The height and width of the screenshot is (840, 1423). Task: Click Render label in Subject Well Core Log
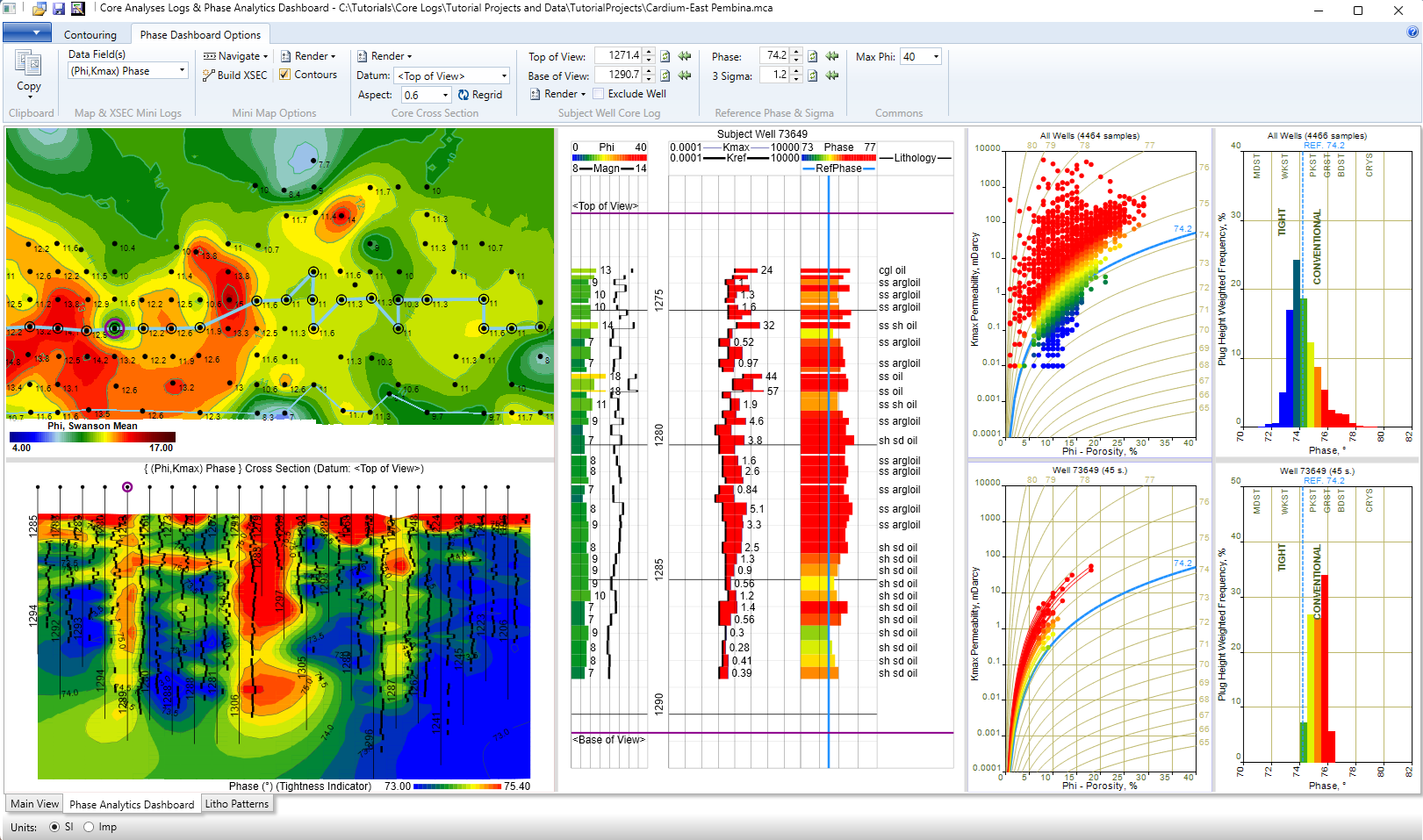click(x=561, y=94)
